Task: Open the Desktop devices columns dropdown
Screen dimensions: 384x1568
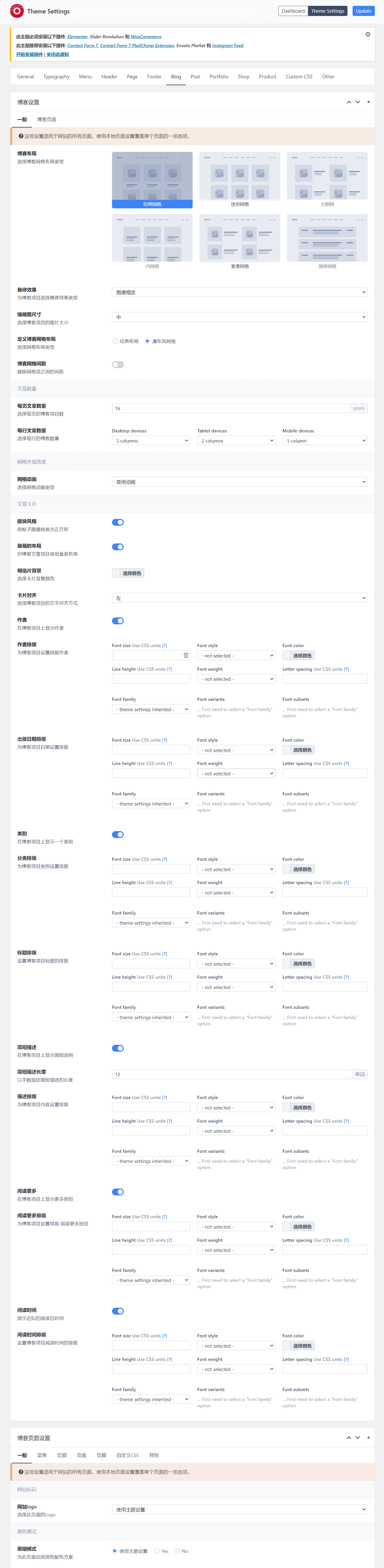Action: [151, 441]
